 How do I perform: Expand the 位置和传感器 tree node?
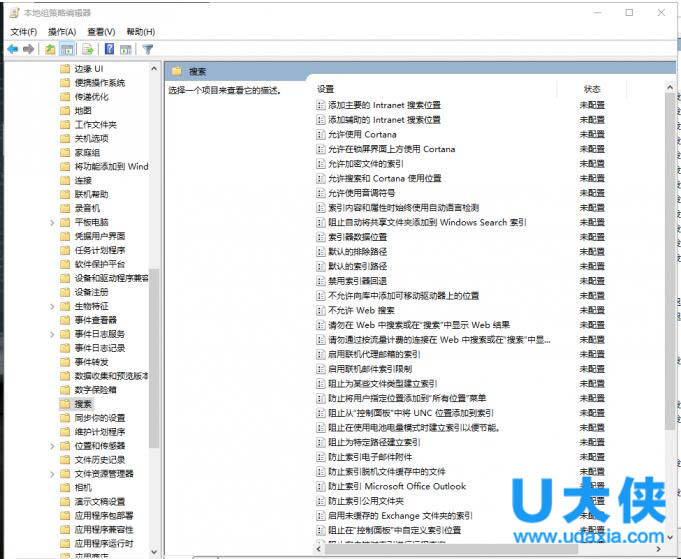tap(52, 445)
